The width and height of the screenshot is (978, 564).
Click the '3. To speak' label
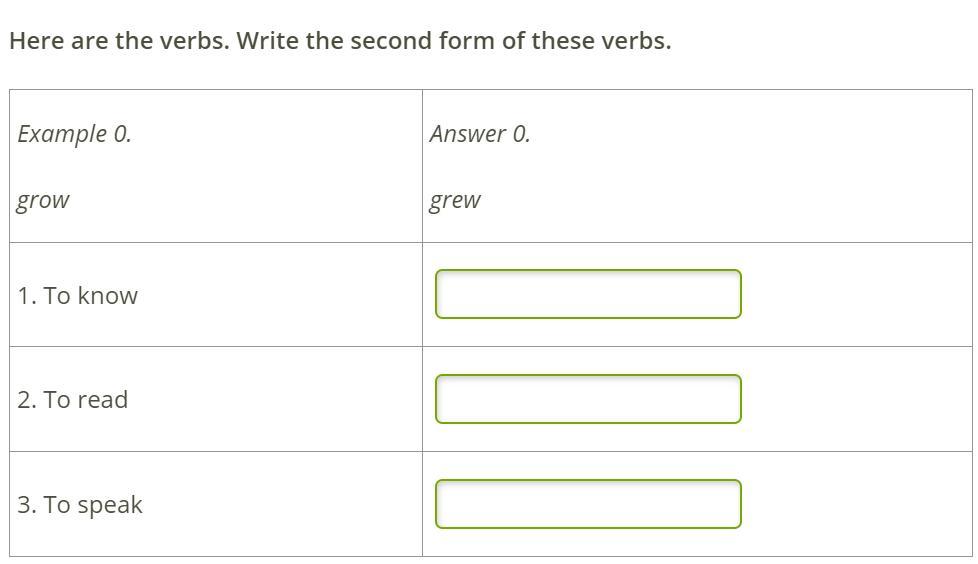point(80,505)
